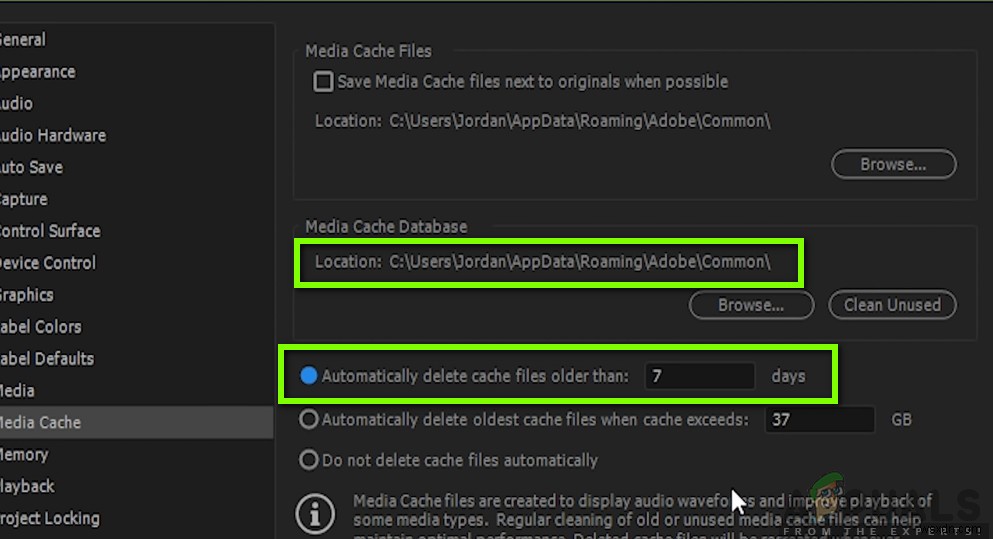Open the General preferences category
This screenshot has height=539, width=993.
coord(22,40)
